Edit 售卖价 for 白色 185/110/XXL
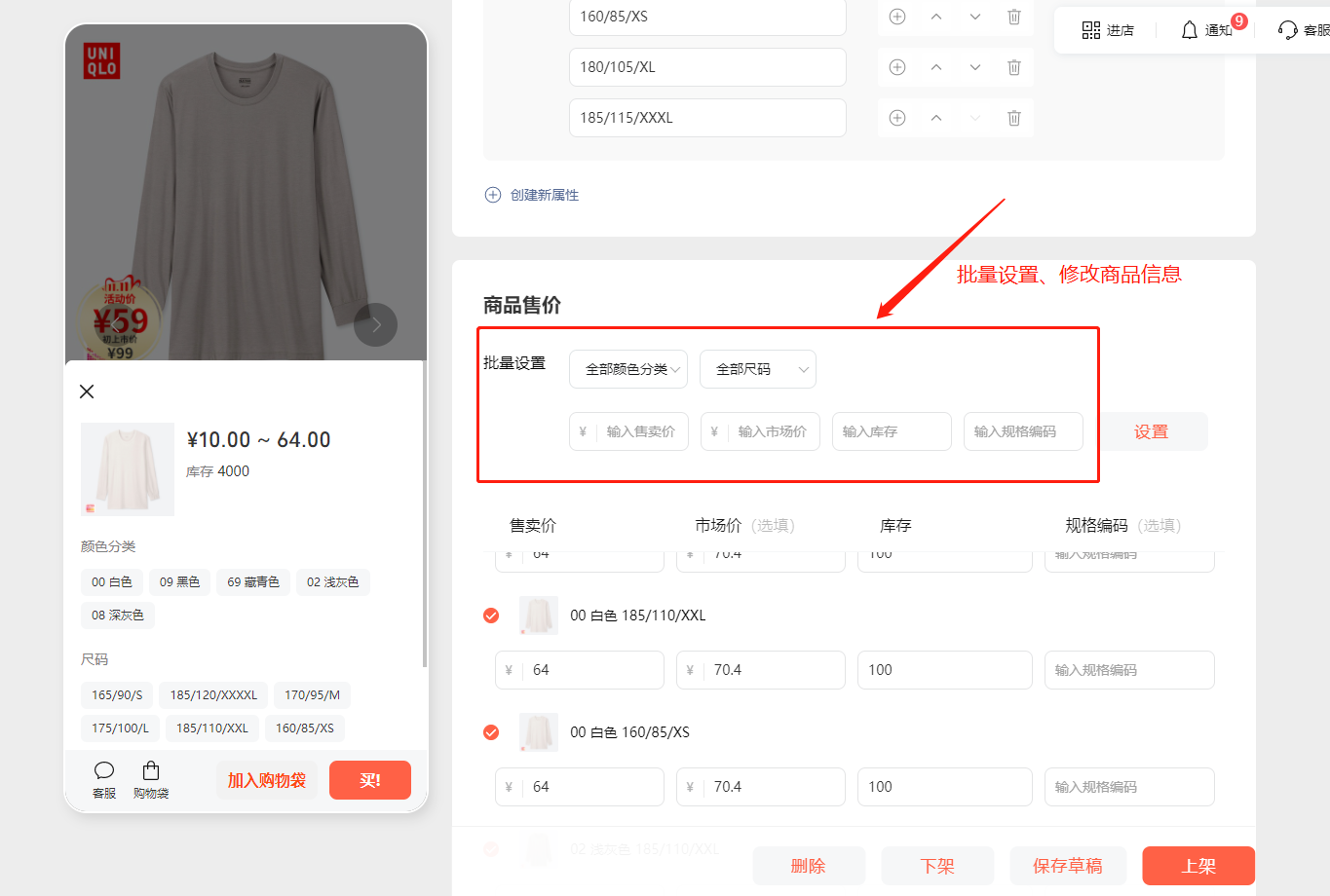 [580, 670]
